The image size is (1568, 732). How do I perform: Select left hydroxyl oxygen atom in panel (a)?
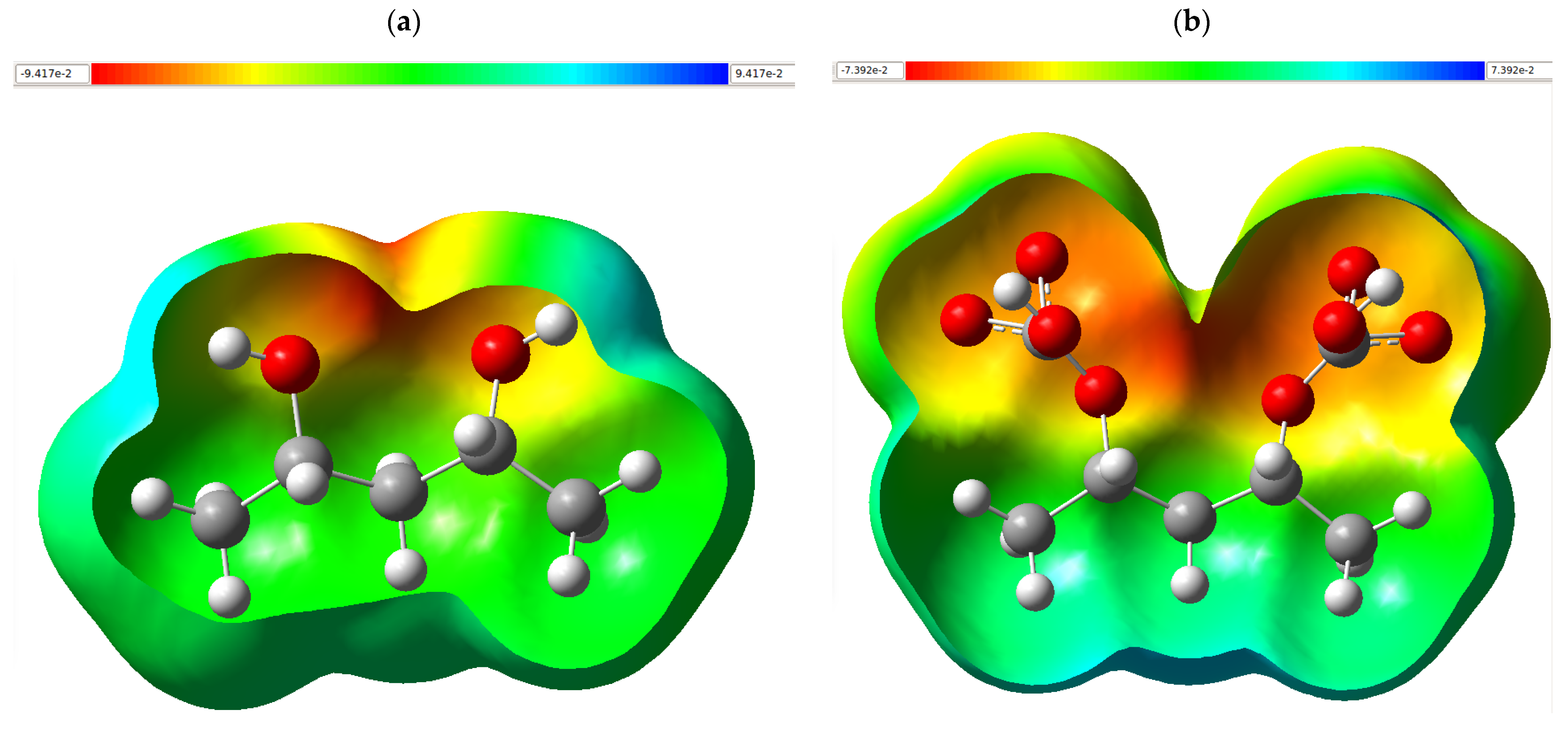click(290, 364)
